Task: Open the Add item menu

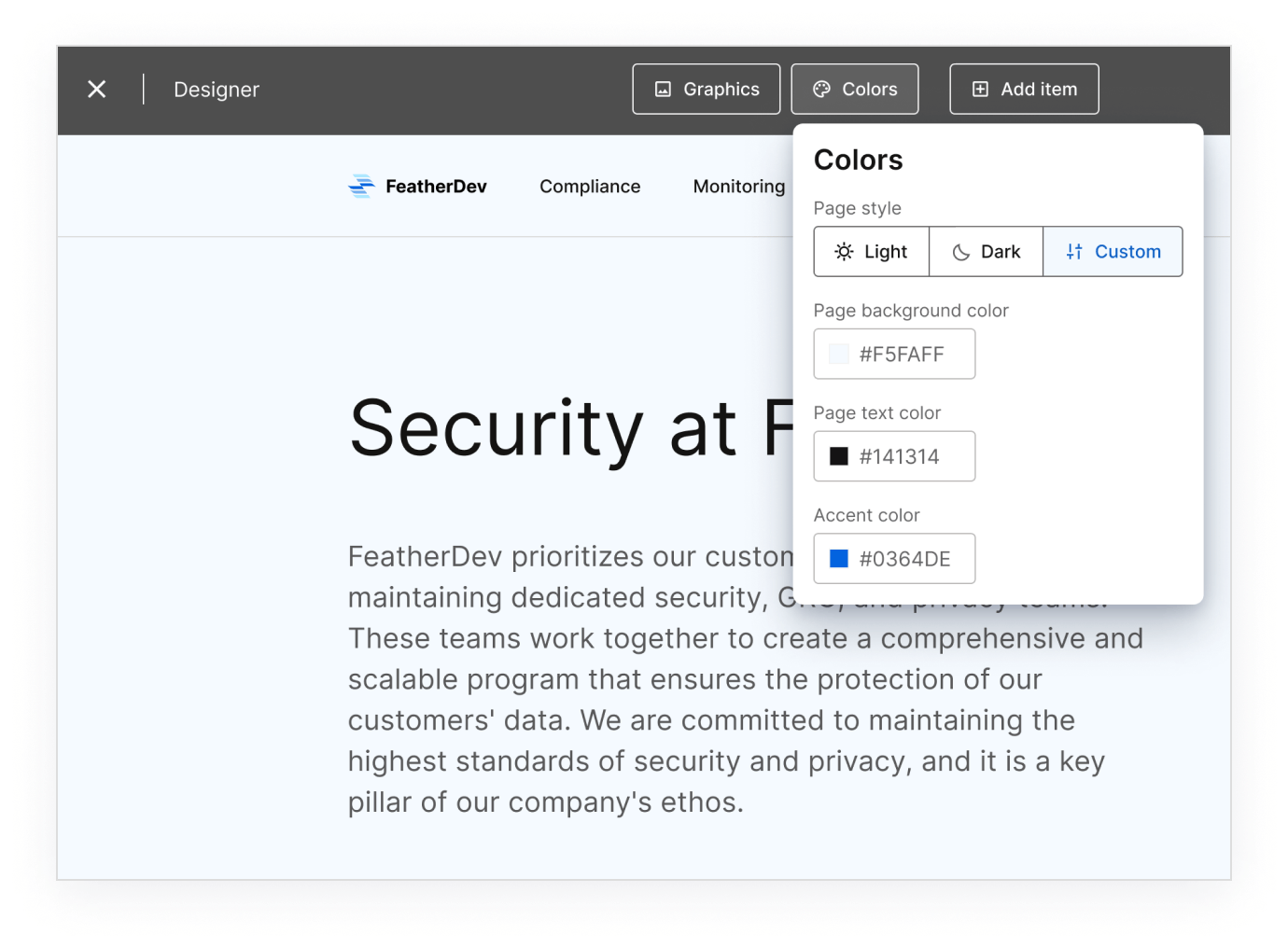Action: (x=1024, y=90)
